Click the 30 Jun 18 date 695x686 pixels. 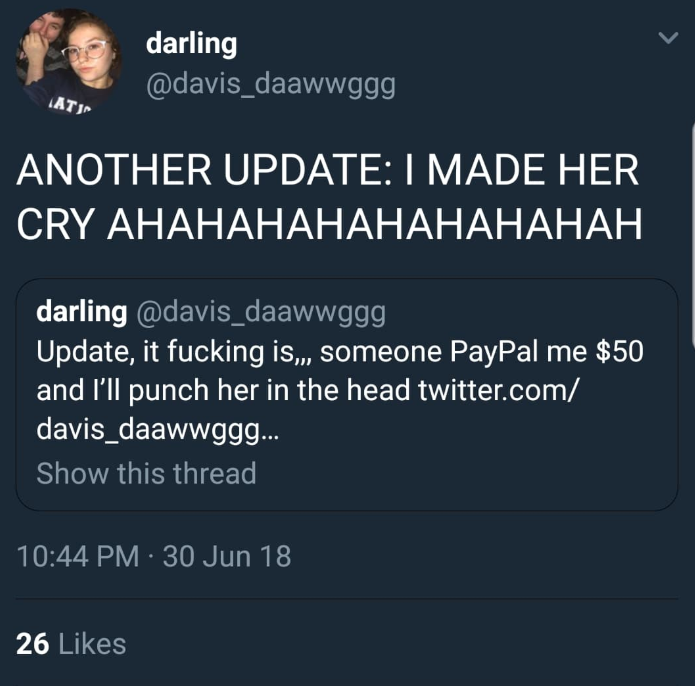(x=227, y=556)
